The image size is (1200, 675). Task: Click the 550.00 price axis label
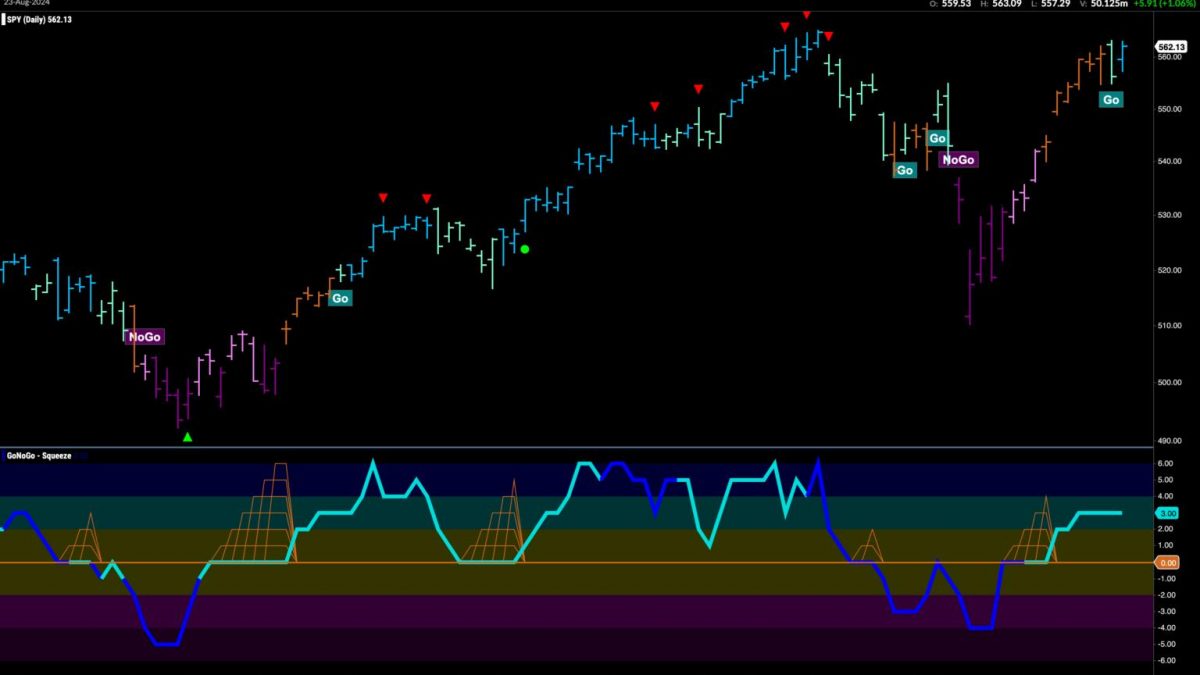[x=1168, y=108]
